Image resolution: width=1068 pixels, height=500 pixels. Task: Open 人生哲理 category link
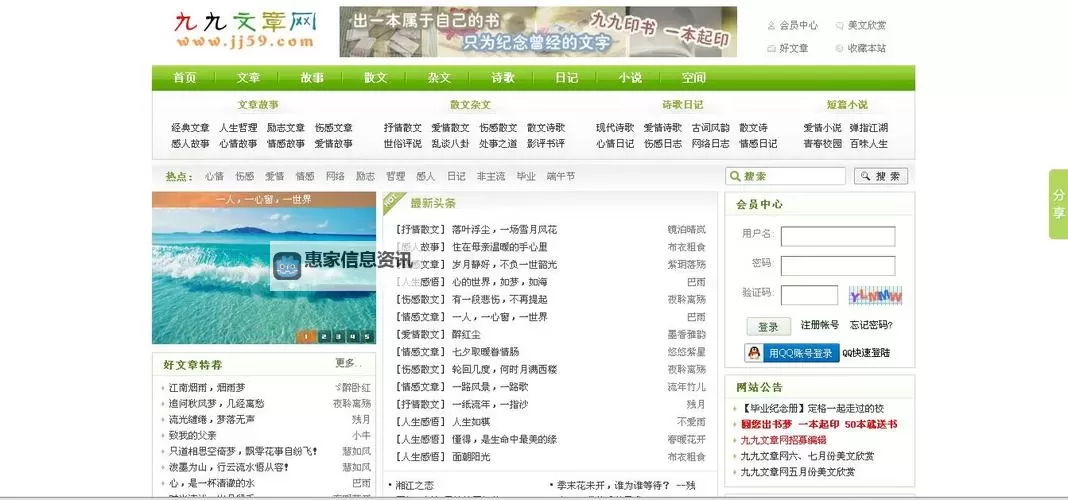click(238, 127)
